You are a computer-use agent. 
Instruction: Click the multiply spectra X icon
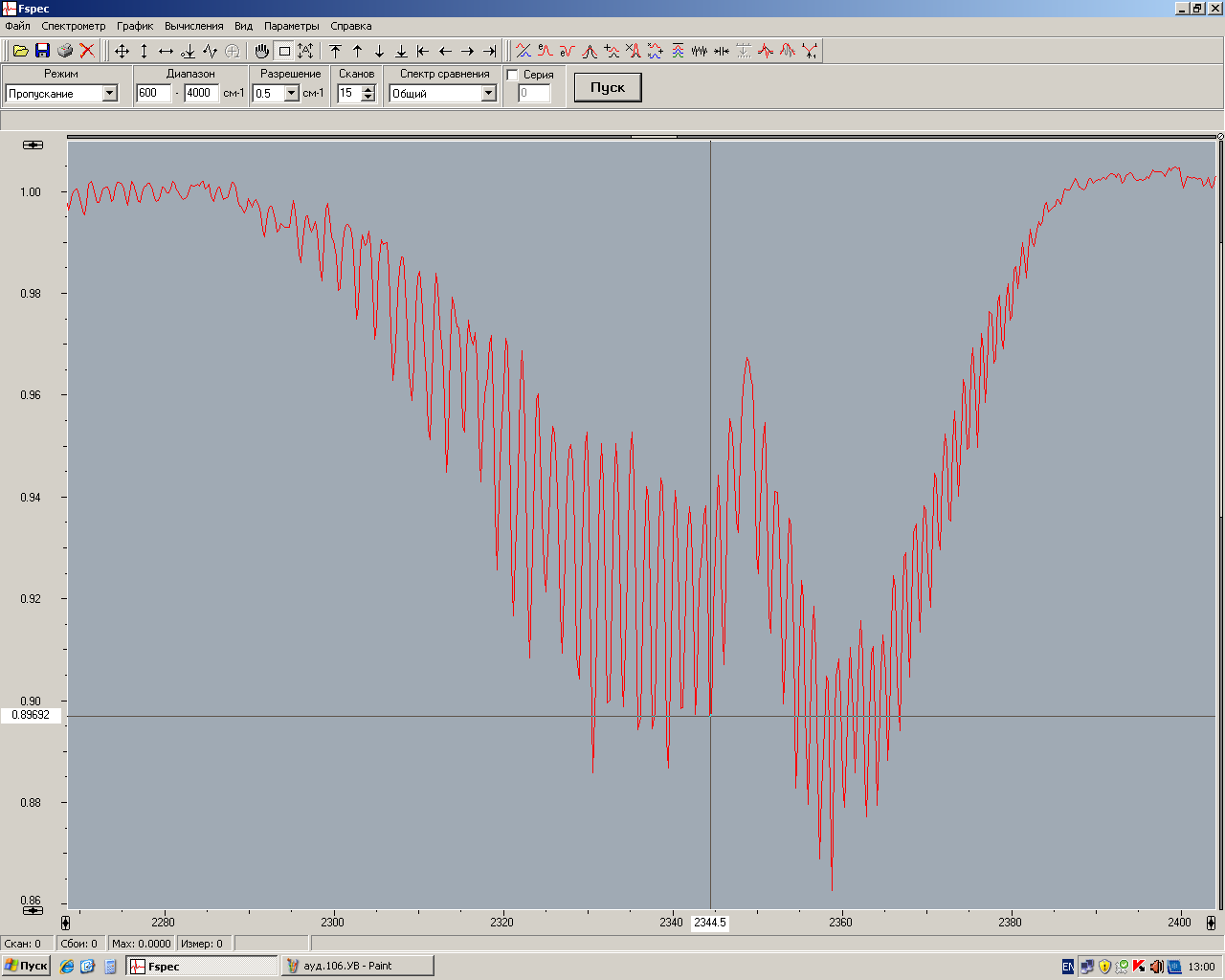pyautogui.click(x=634, y=51)
